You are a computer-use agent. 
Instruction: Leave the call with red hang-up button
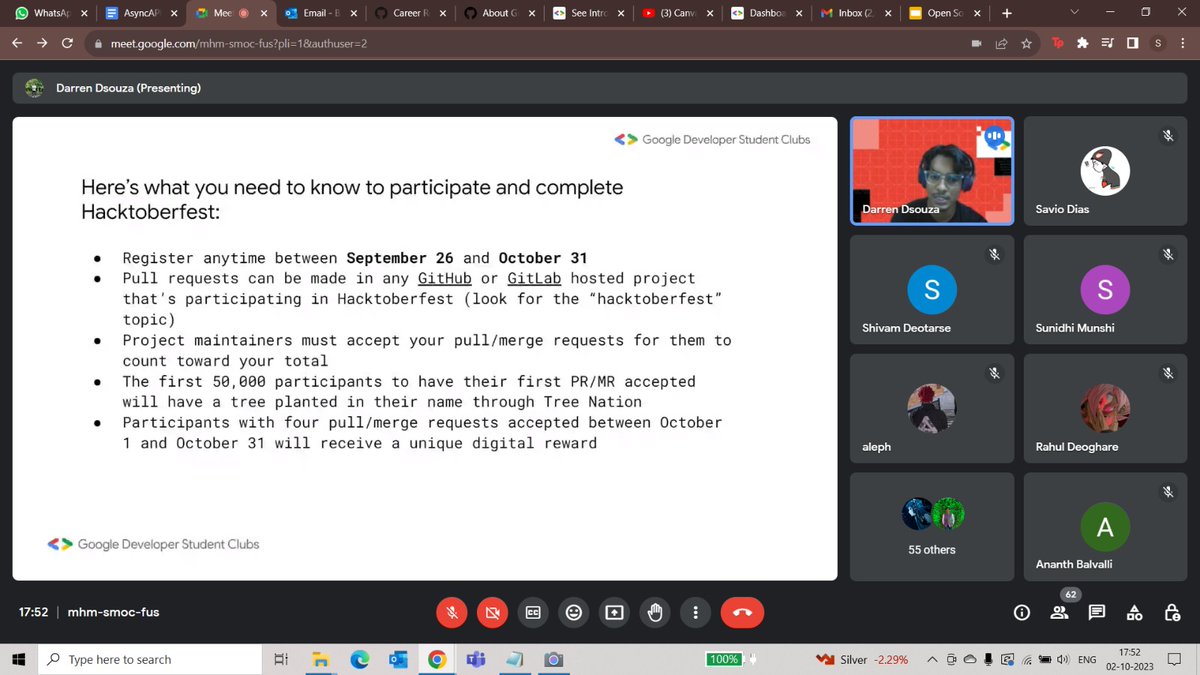click(x=742, y=612)
